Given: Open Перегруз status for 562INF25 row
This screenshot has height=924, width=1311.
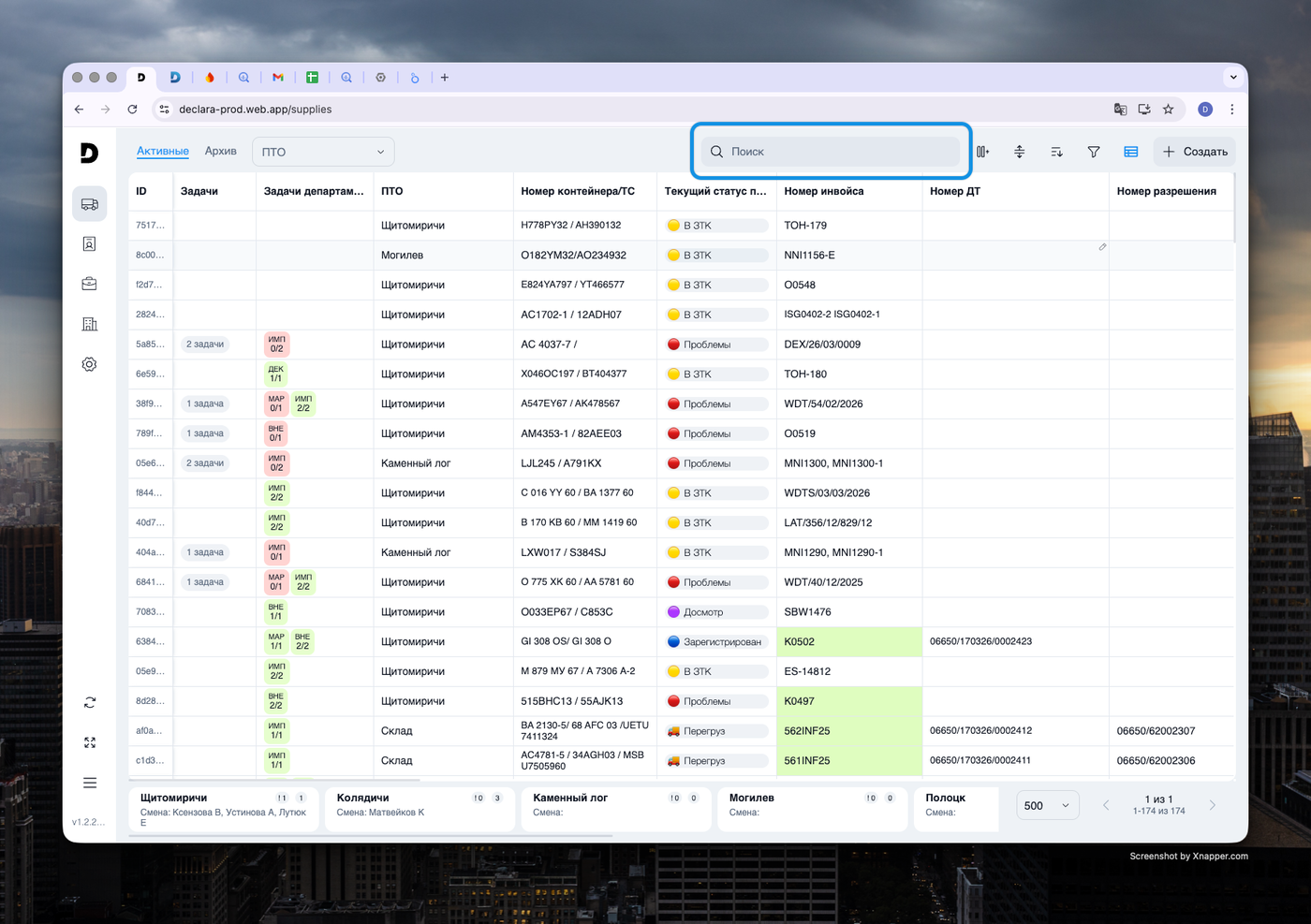Looking at the screenshot, I should tap(717, 731).
